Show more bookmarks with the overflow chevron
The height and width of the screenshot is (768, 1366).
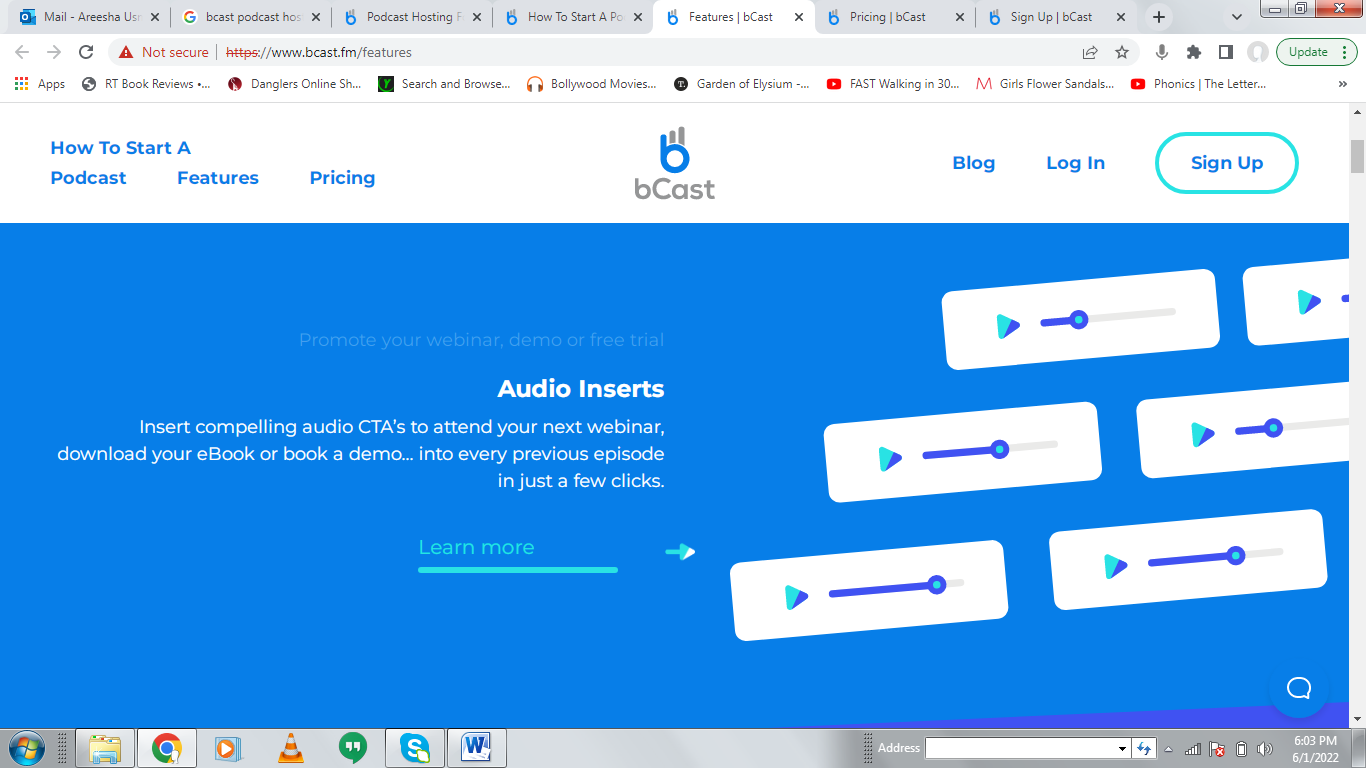tap(1343, 84)
